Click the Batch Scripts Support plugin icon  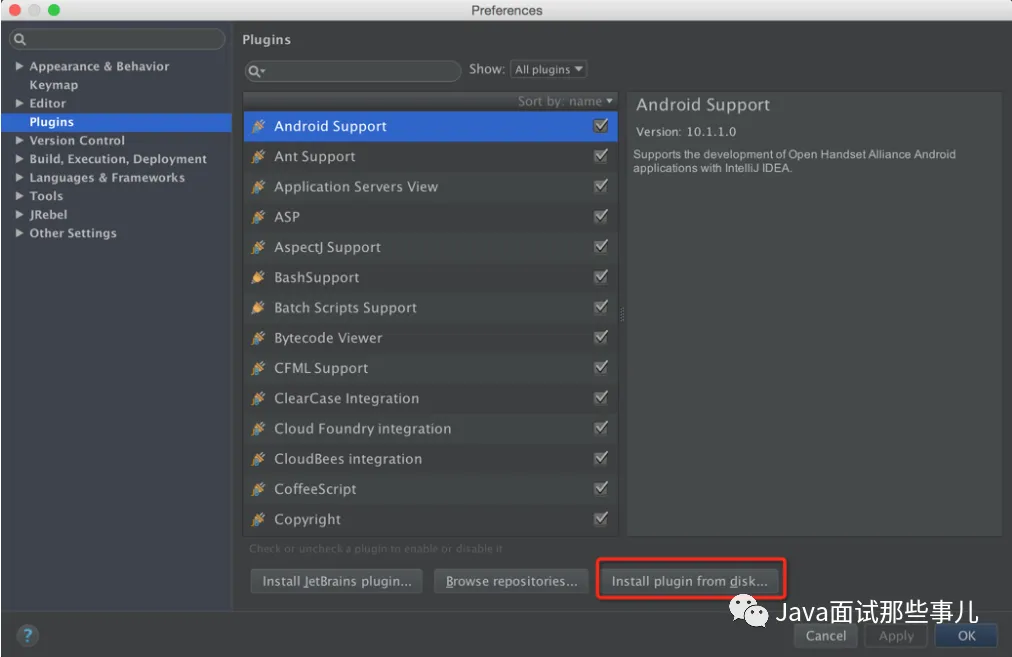258,308
